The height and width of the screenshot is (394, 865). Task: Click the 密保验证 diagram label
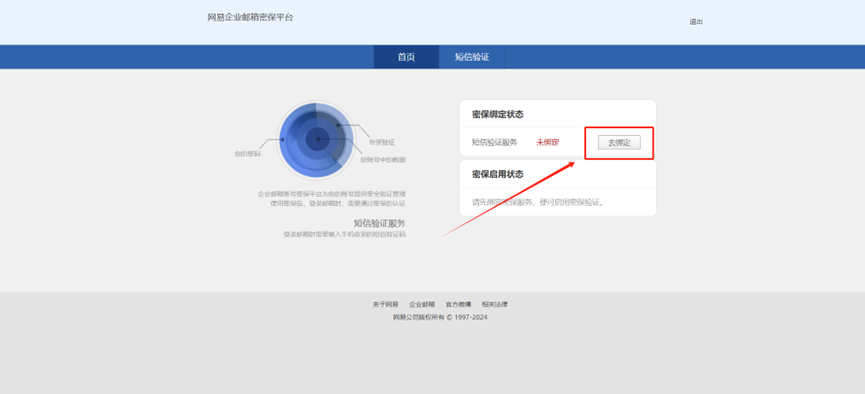tap(382, 142)
